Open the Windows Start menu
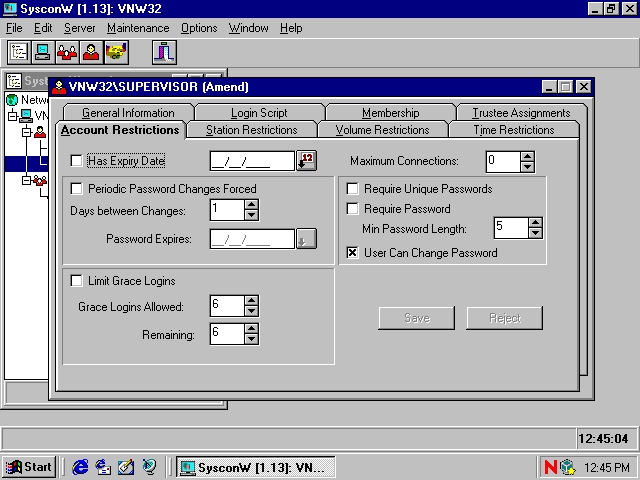The width and height of the screenshot is (640, 480). pyautogui.click(x=29, y=467)
